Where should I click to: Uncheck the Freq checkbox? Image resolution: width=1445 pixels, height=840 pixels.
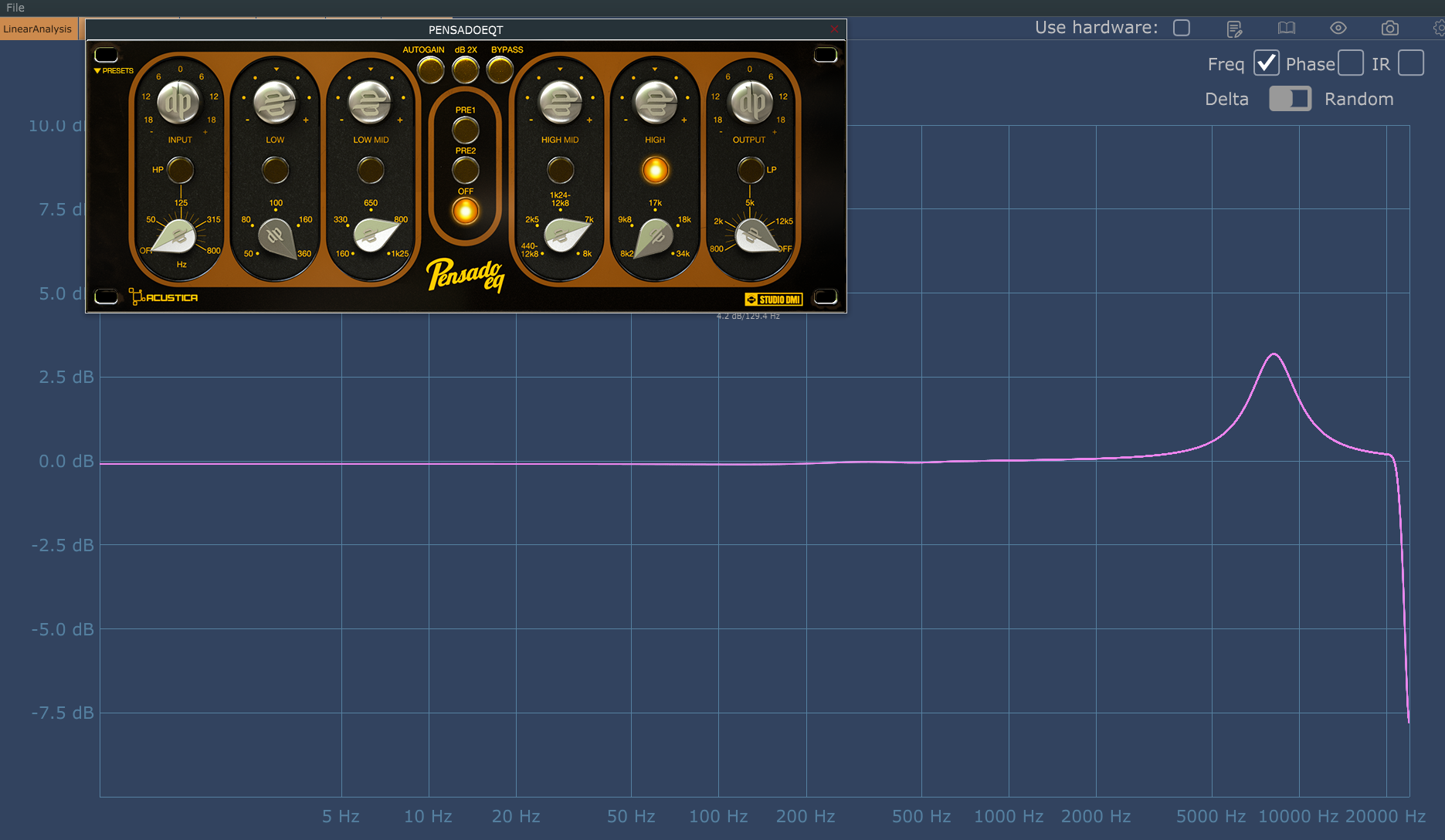(1266, 63)
